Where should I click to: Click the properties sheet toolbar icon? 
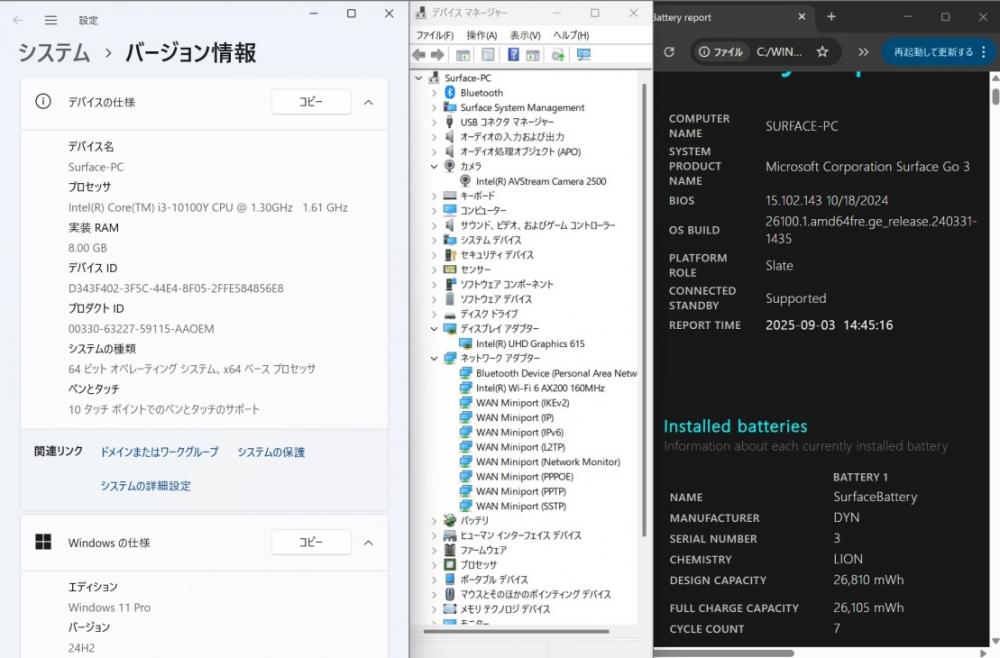(x=488, y=55)
